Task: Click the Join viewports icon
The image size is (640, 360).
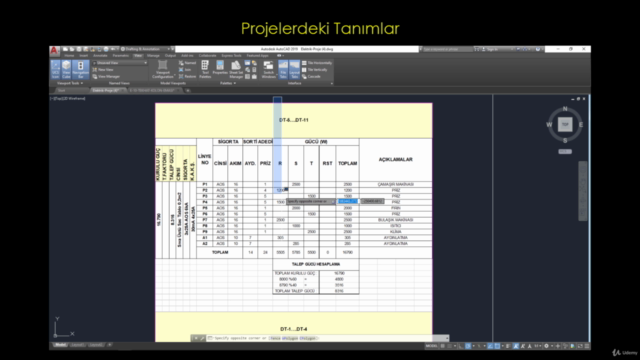Action: [185, 70]
